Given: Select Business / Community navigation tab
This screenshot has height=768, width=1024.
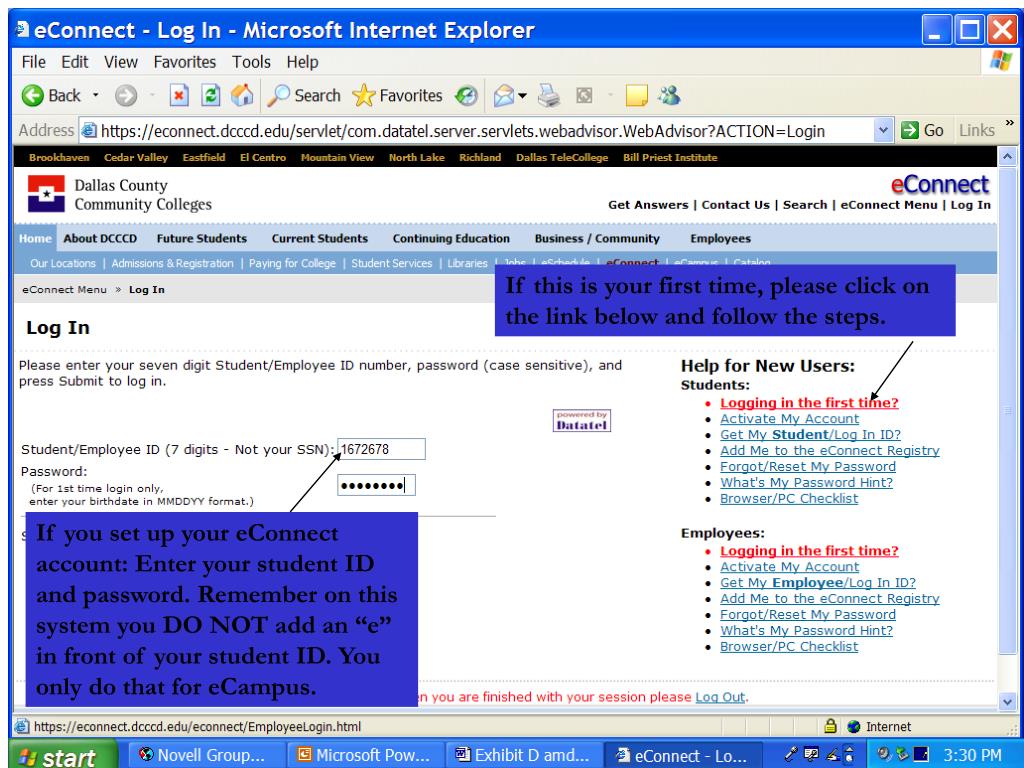Looking at the screenshot, I should tap(597, 238).
